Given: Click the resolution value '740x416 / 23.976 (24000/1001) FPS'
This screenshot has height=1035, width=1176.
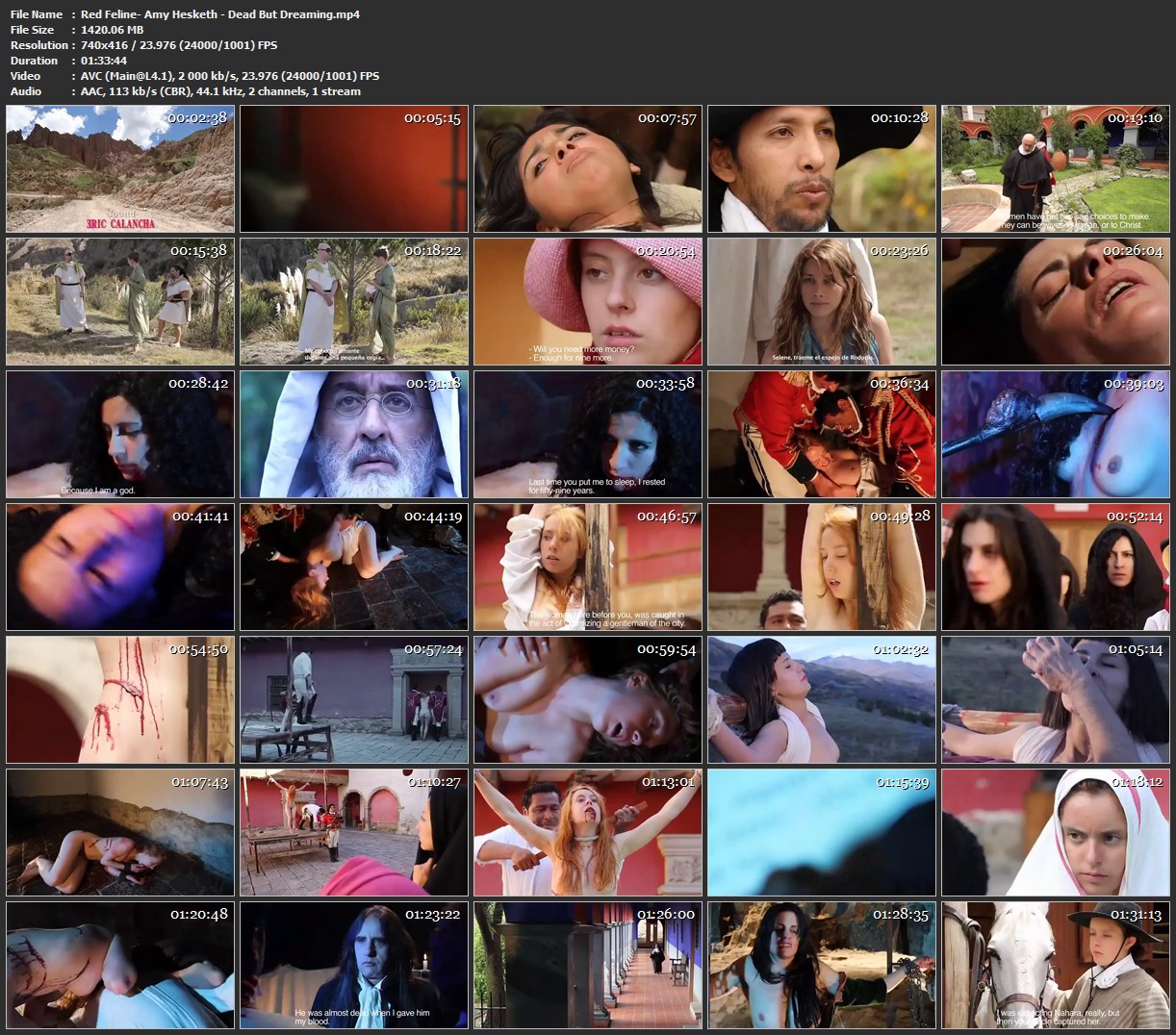Looking at the screenshot, I should pos(179,45).
